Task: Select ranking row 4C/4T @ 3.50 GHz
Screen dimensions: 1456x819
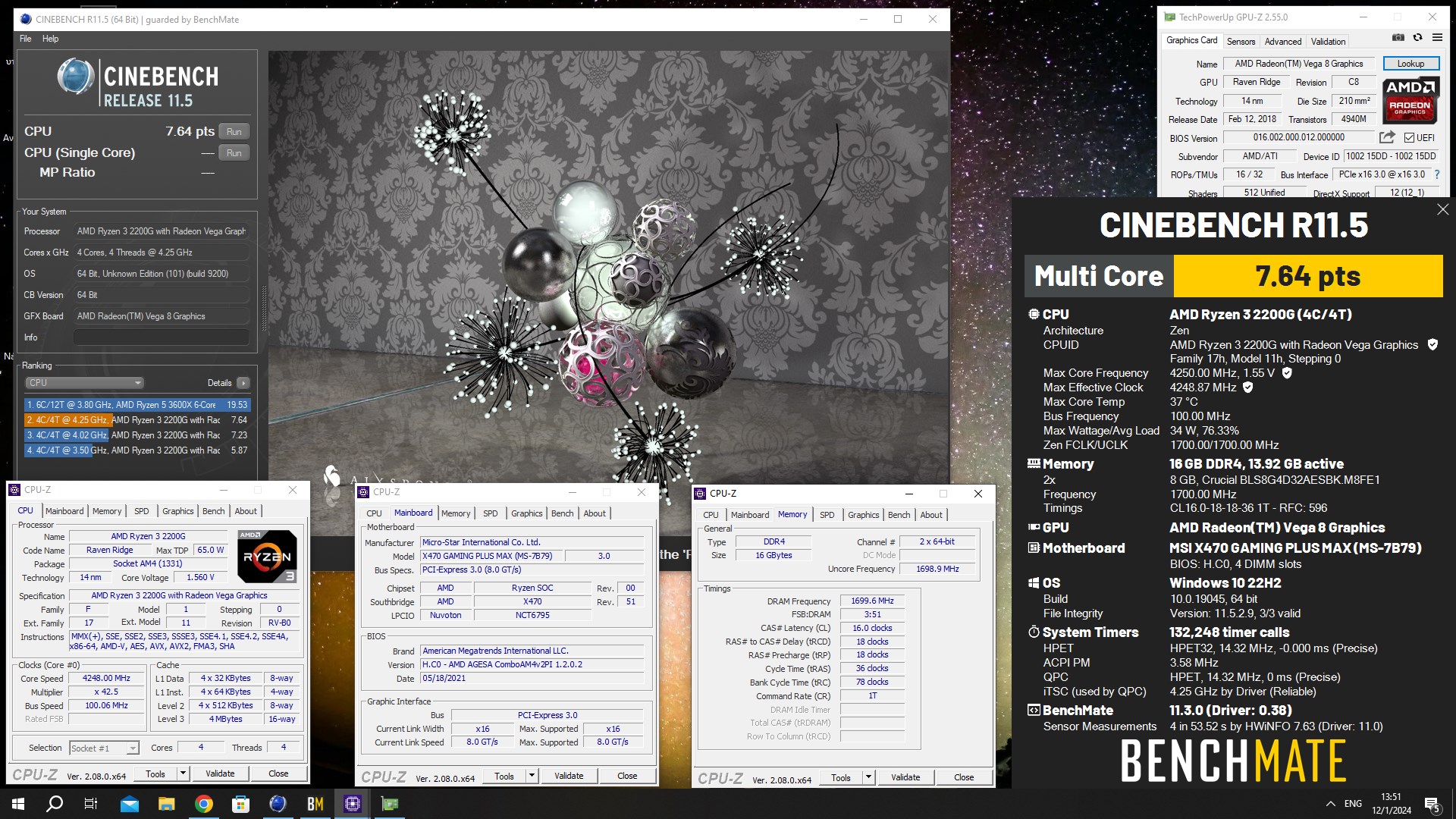Action: pos(137,450)
